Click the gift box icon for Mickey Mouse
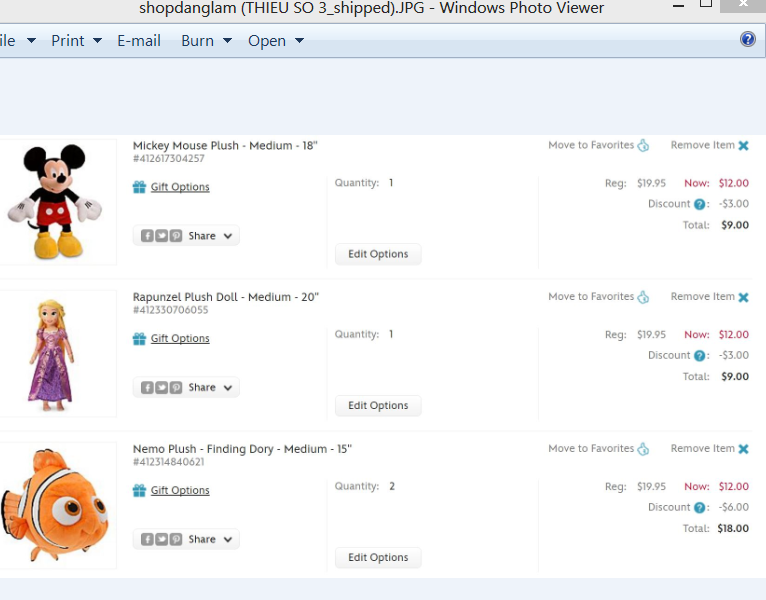766x600 pixels. (x=139, y=187)
